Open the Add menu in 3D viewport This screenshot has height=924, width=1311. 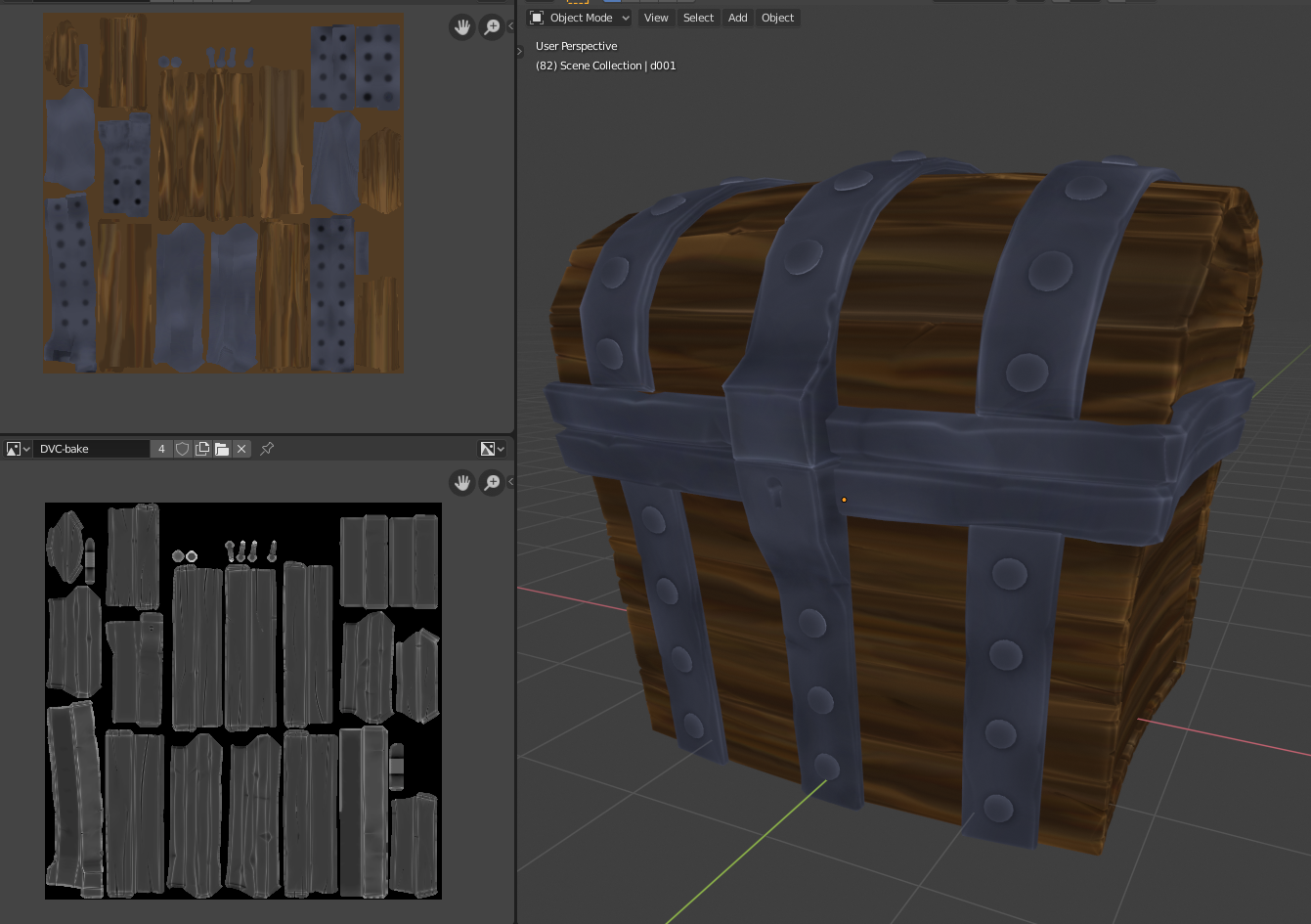pyautogui.click(x=738, y=18)
